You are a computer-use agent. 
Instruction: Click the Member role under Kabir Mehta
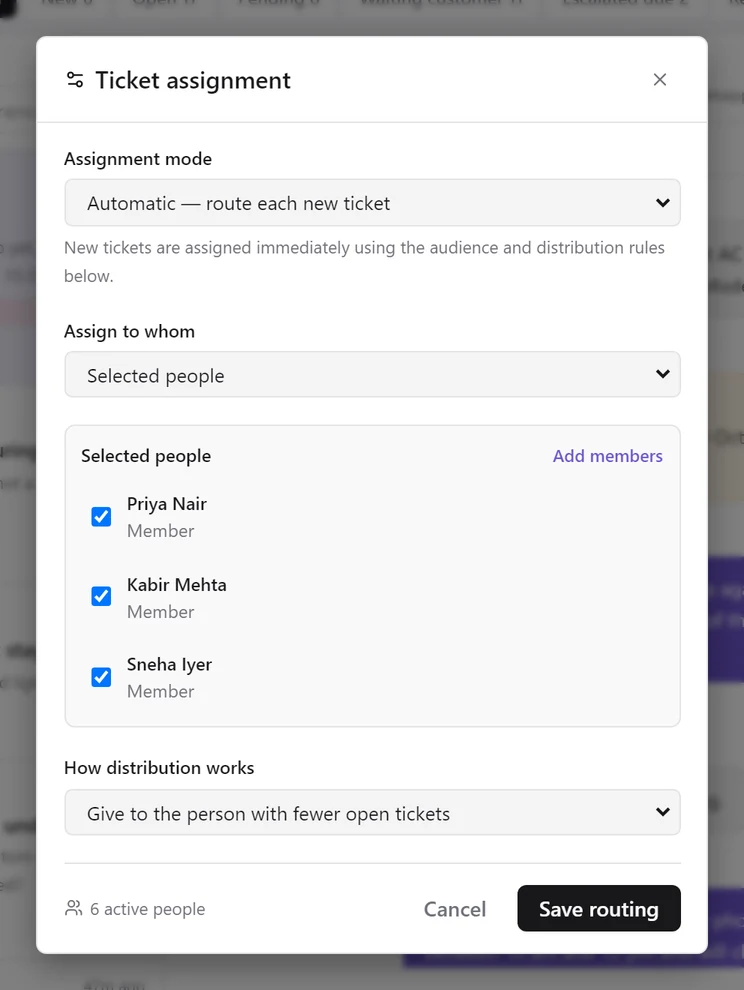[160, 612]
